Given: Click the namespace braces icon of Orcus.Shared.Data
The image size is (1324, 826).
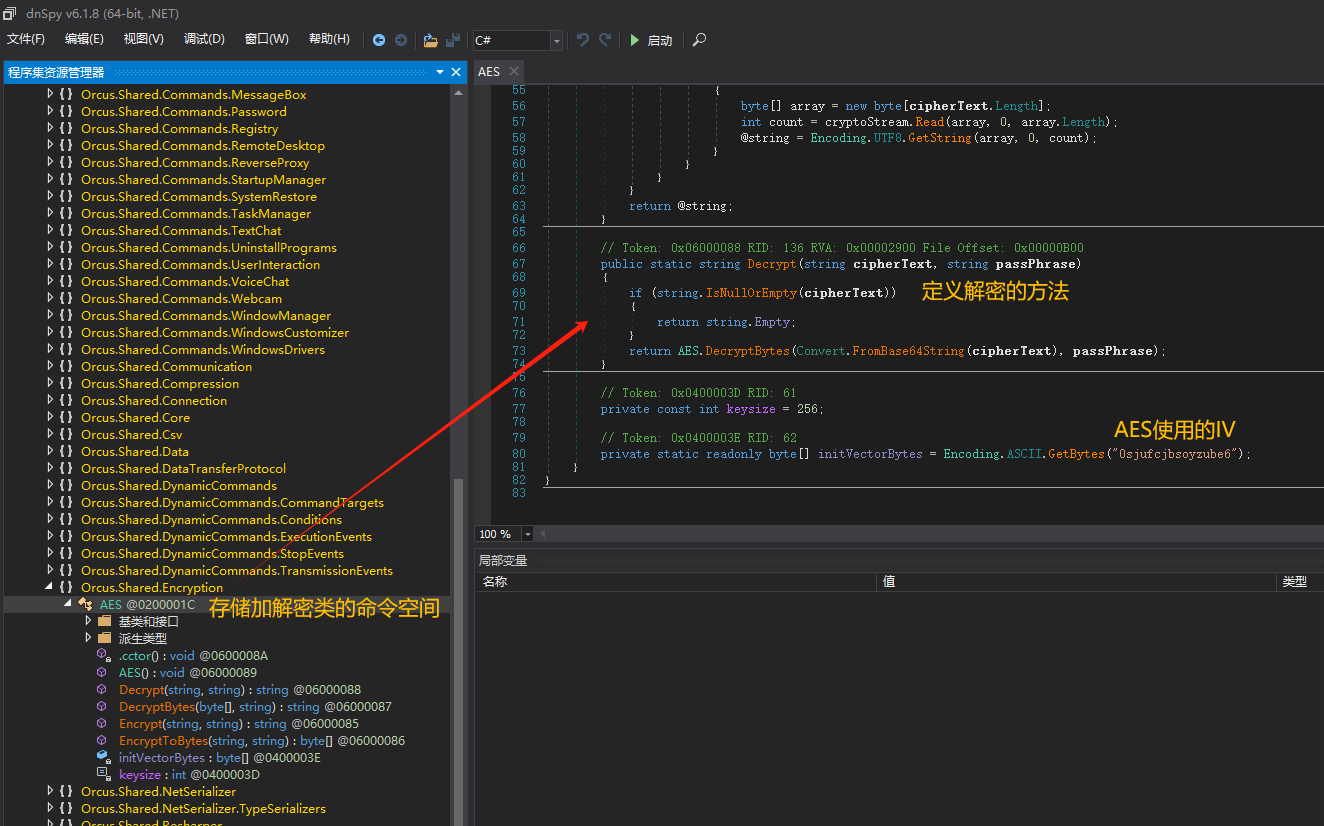Looking at the screenshot, I should 66,451.
